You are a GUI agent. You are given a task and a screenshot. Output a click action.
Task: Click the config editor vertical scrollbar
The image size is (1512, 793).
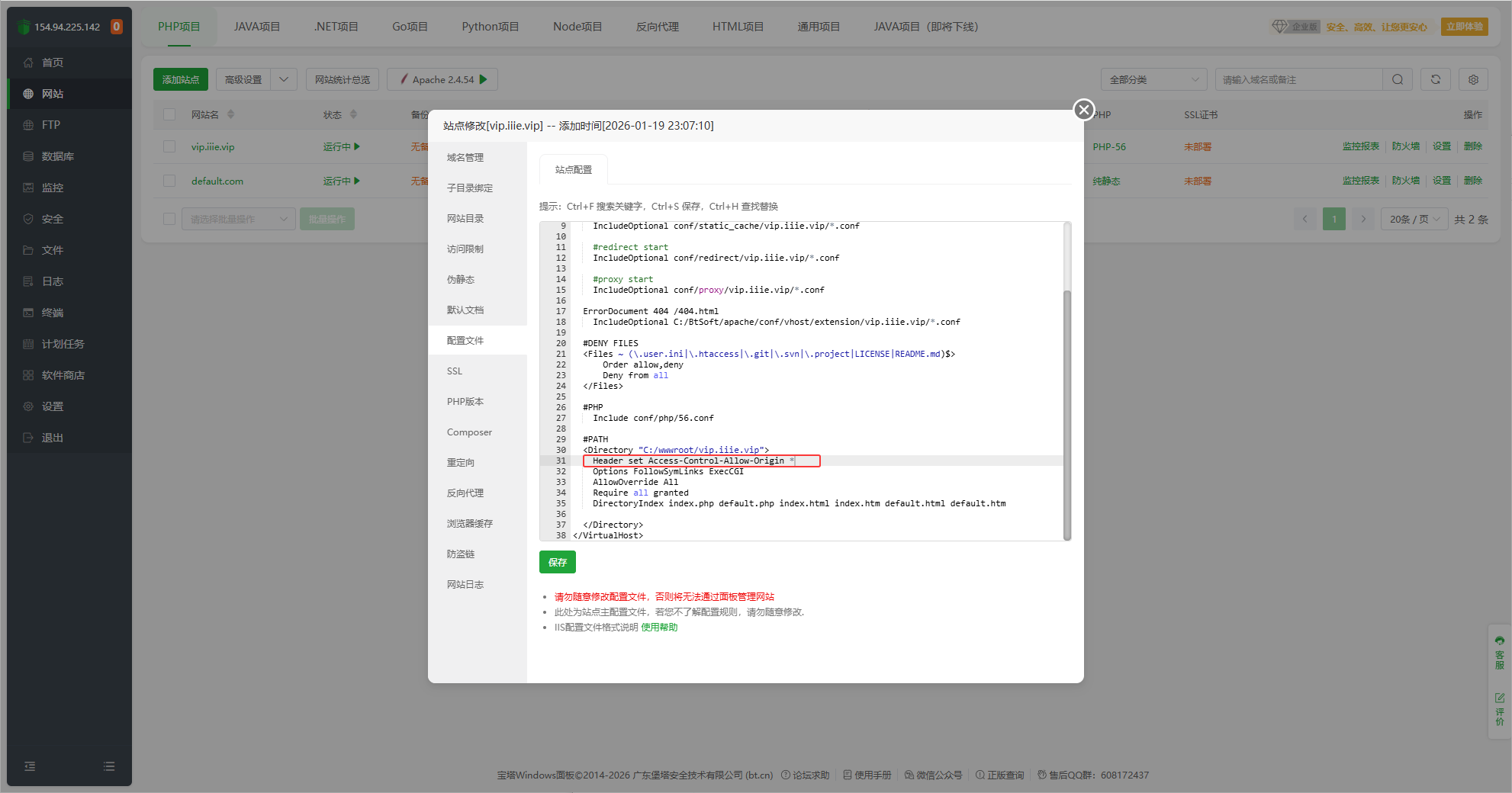(x=1066, y=412)
